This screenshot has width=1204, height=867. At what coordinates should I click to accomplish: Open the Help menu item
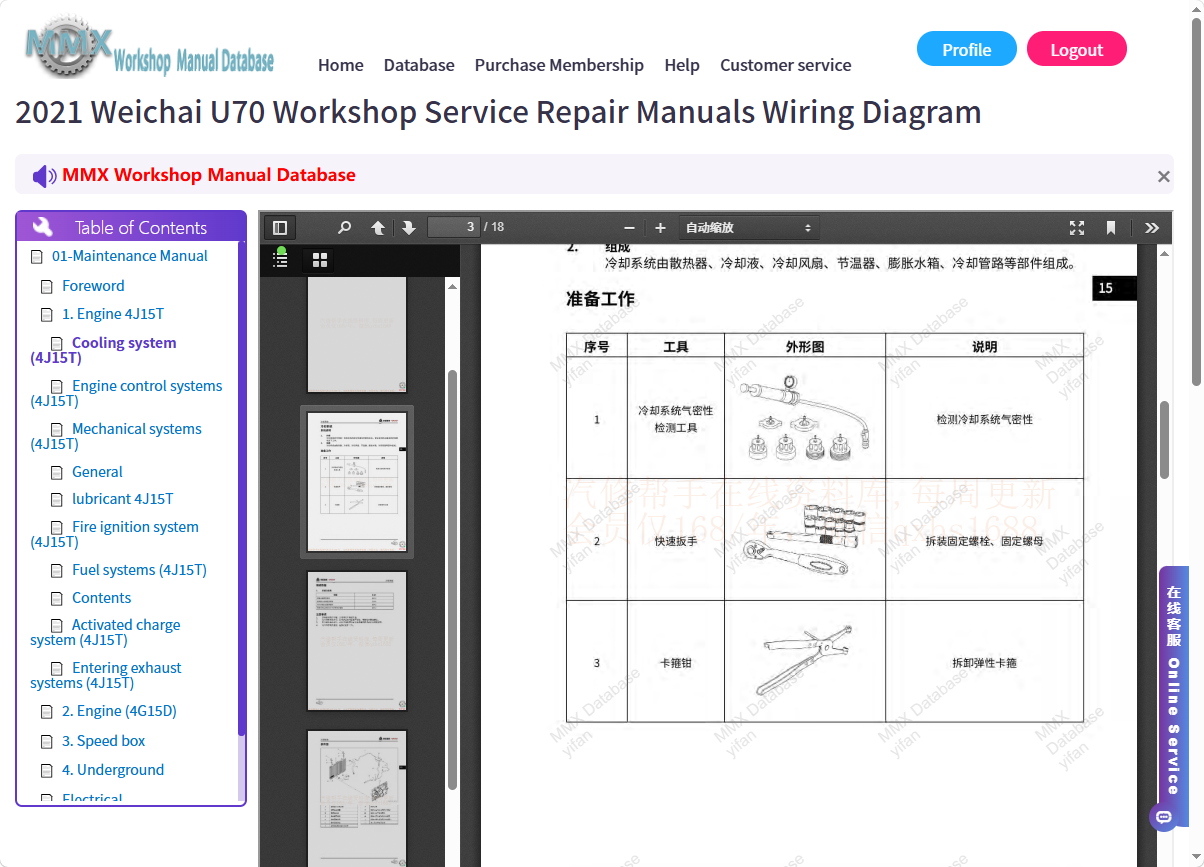point(682,65)
